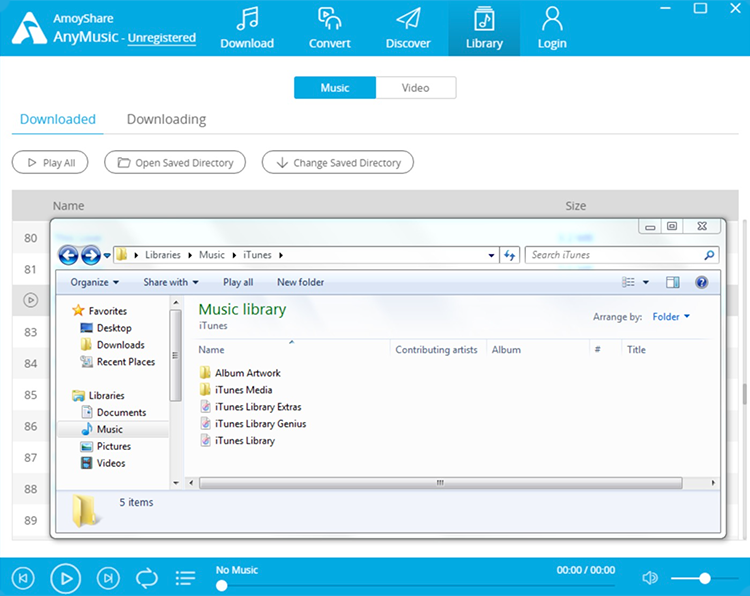Viewport: 750px width, 596px height.
Task: Switch to the Video tab
Action: tap(416, 88)
